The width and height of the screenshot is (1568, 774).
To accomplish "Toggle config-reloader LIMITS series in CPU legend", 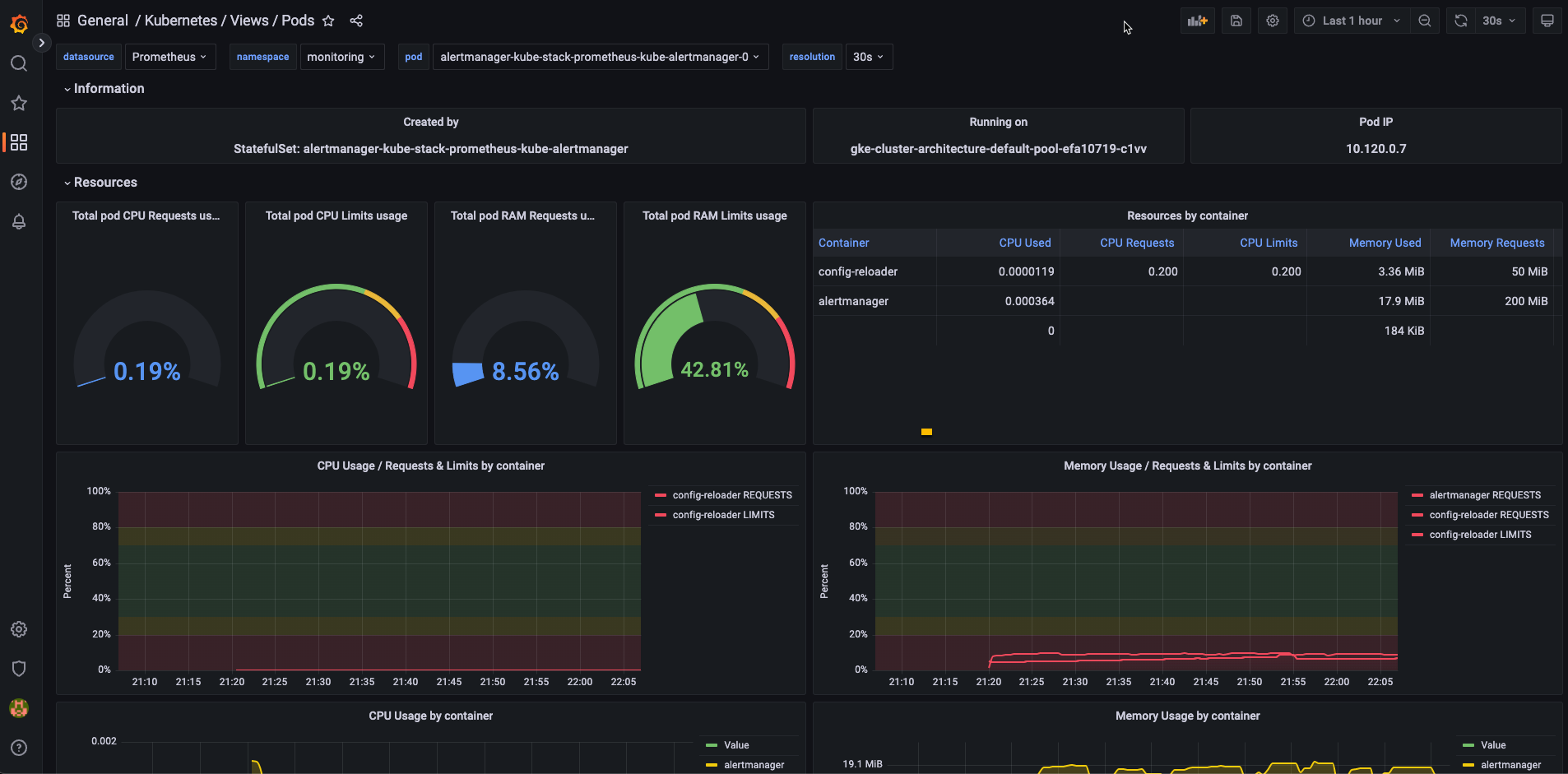I will pos(723,515).
